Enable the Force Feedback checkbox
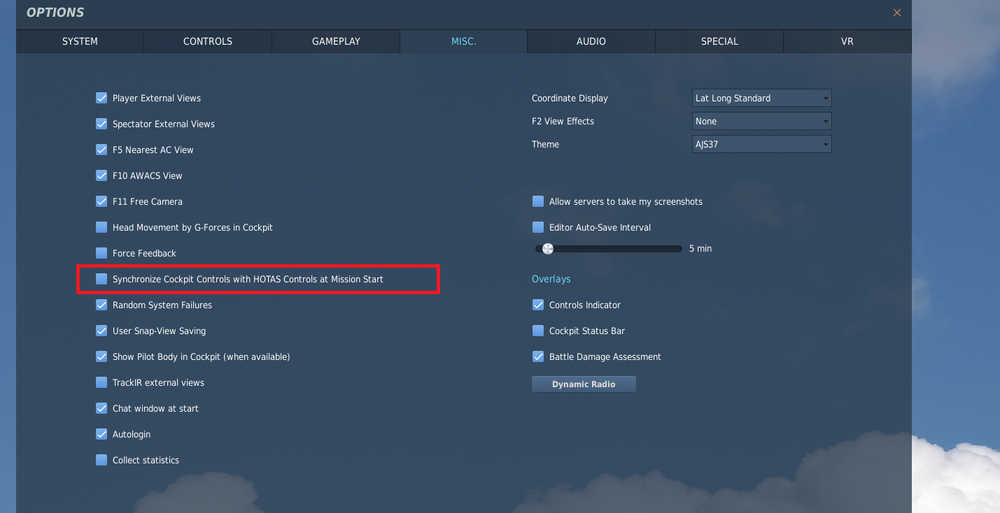 (101, 253)
